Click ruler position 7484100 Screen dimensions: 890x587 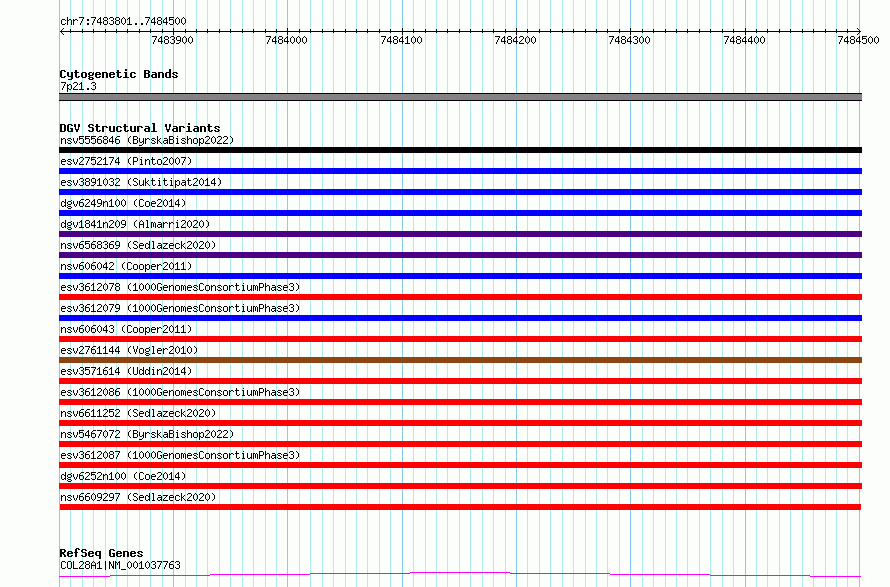click(401, 40)
